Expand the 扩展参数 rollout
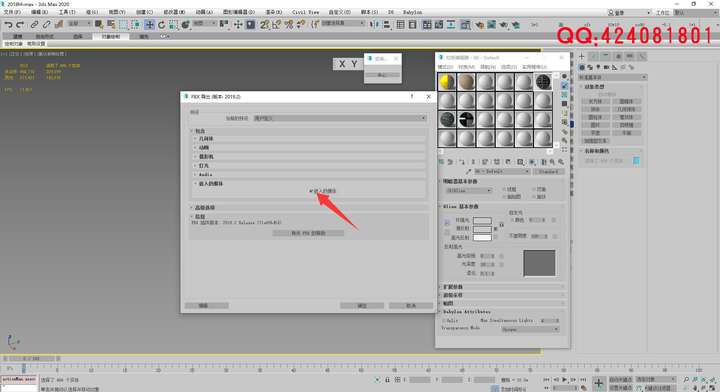 tap(502, 287)
